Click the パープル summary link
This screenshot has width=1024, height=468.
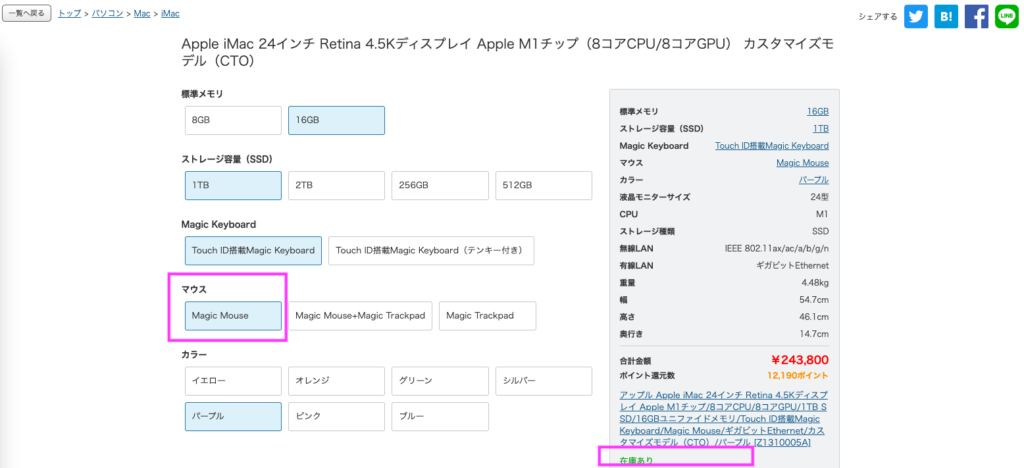814,179
